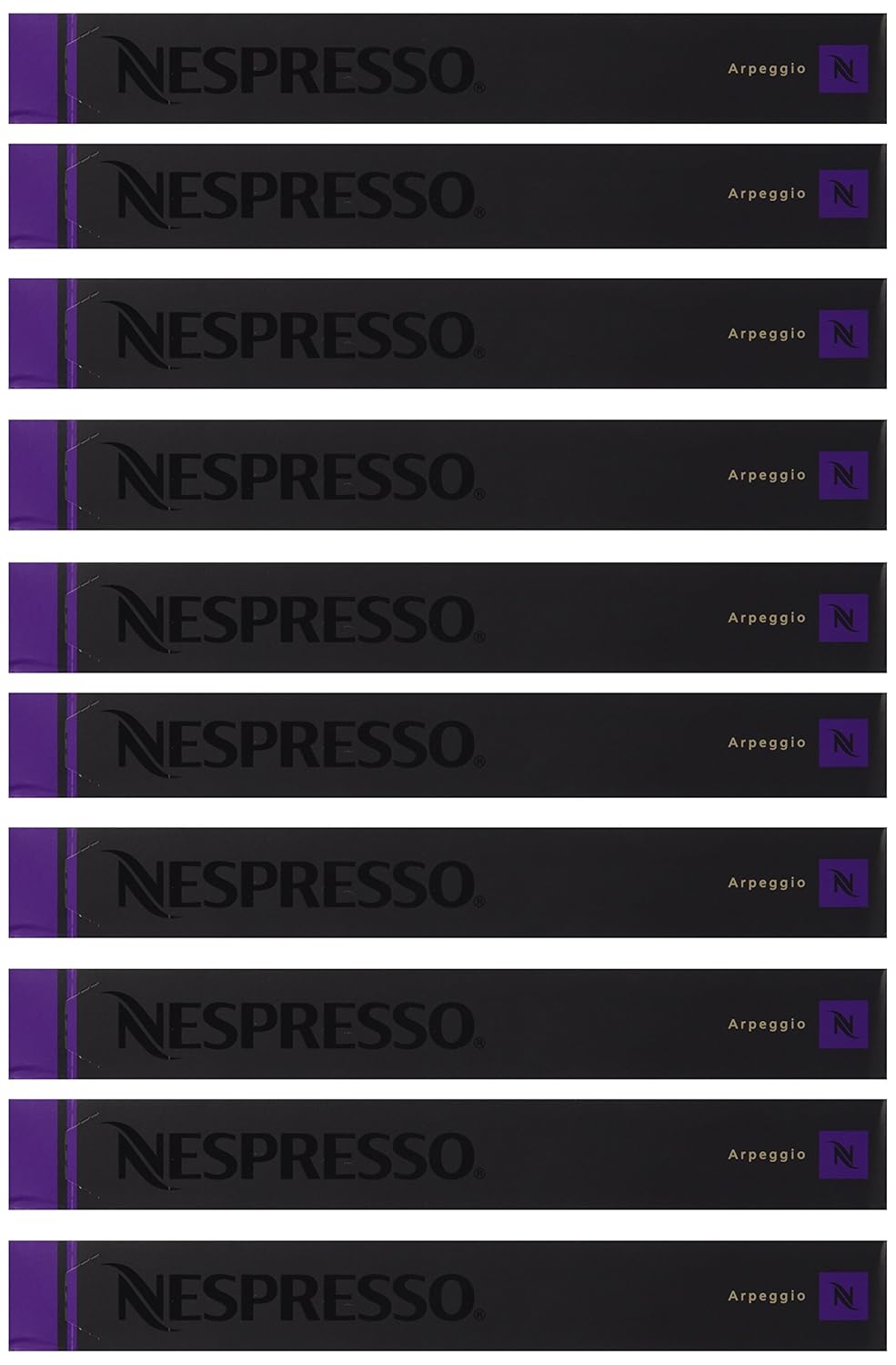Click the Nespresso wordmark on the ninth box

tap(291, 1157)
